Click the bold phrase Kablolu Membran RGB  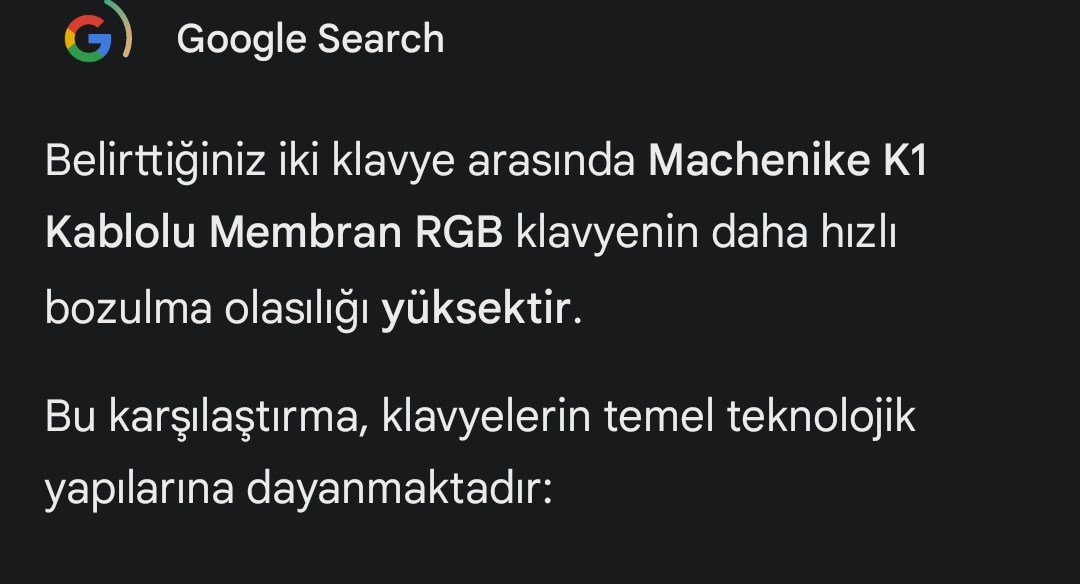click(x=274, y=232)
